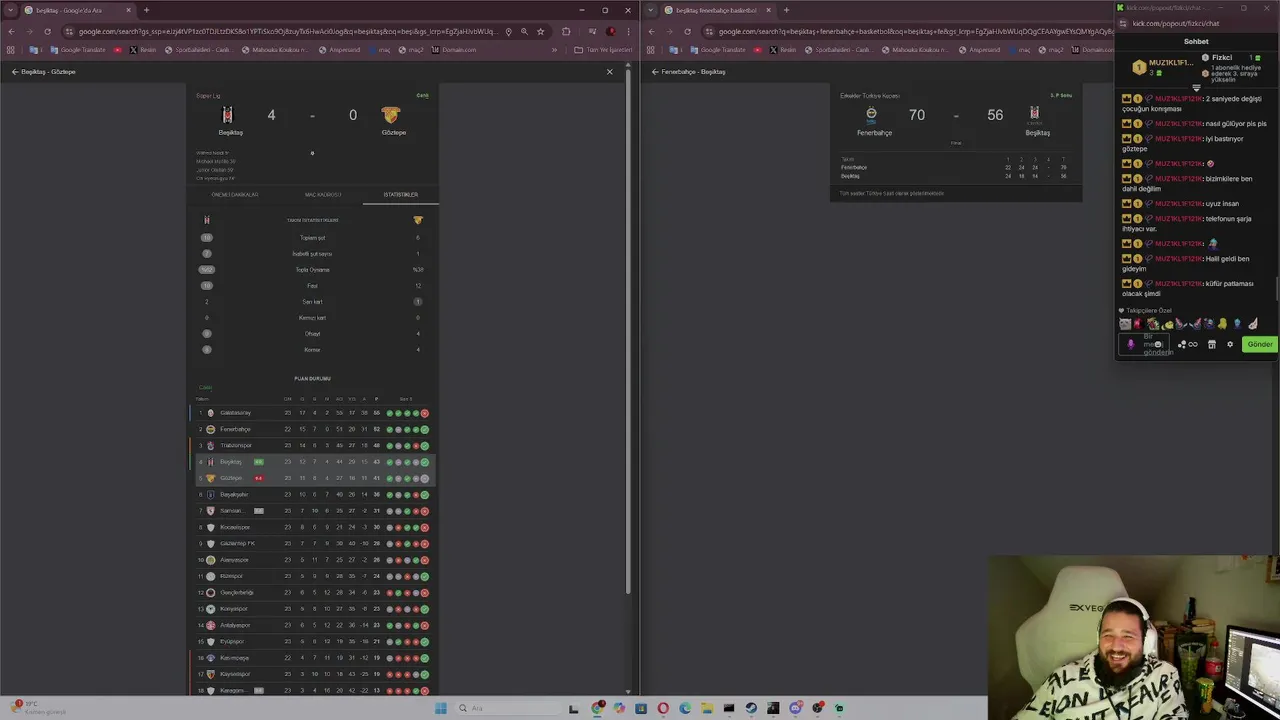The height and width of the screenshot is (720, 1280).
Task: Open Kick chat settings gear icon
Action: (1230, 345)
